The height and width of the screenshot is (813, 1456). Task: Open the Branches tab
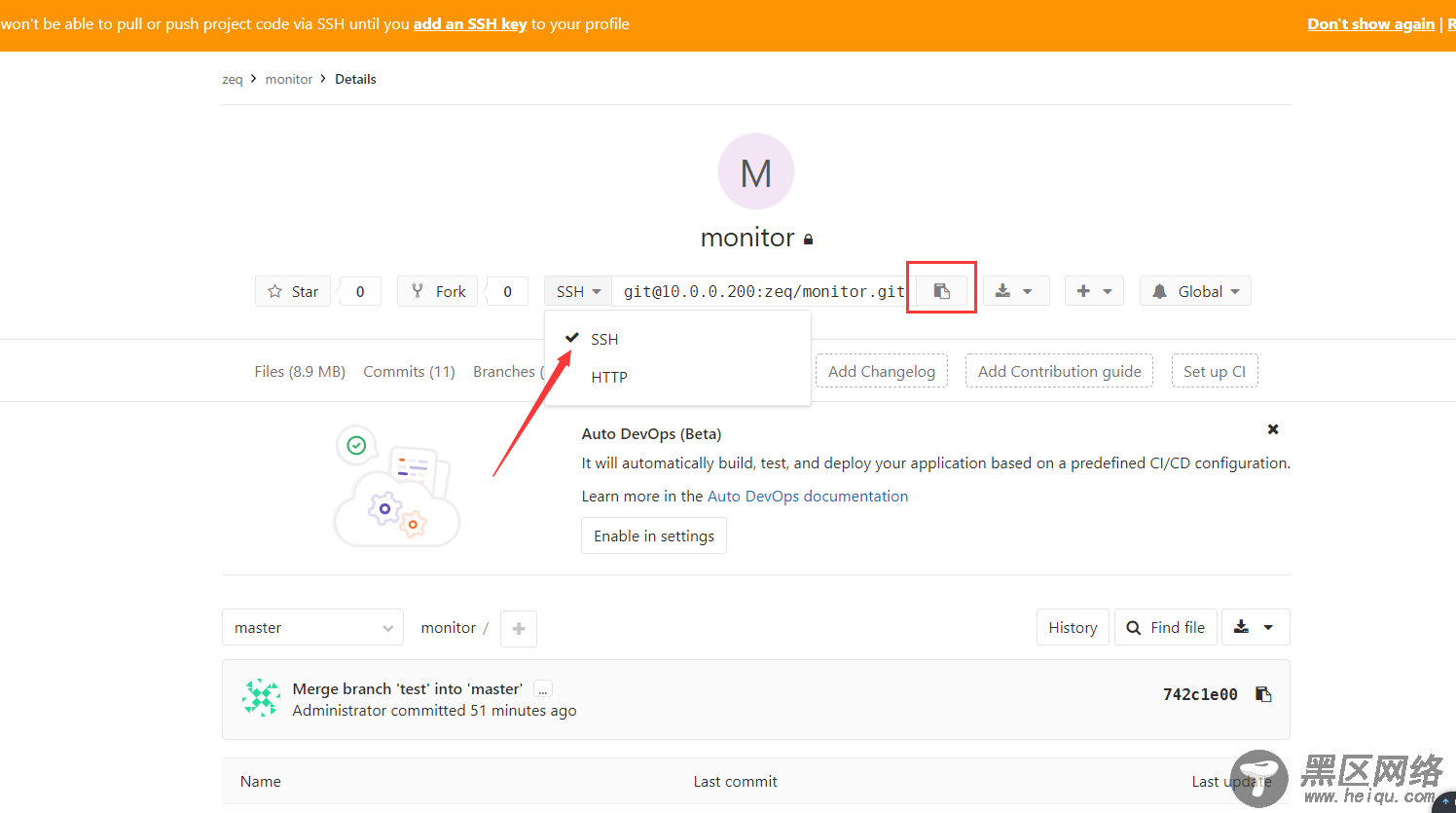(508, 371)
